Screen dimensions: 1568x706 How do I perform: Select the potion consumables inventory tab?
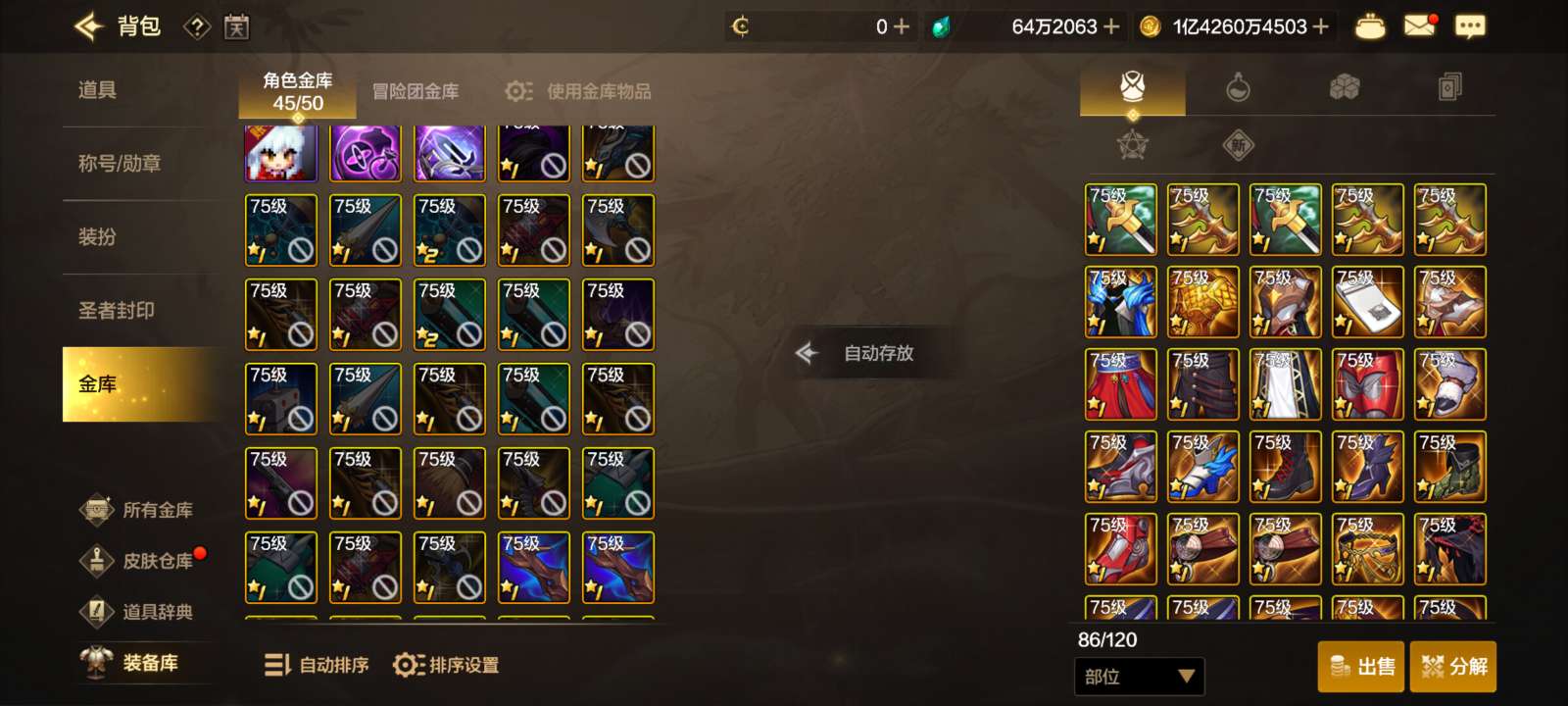(1238, 87)
